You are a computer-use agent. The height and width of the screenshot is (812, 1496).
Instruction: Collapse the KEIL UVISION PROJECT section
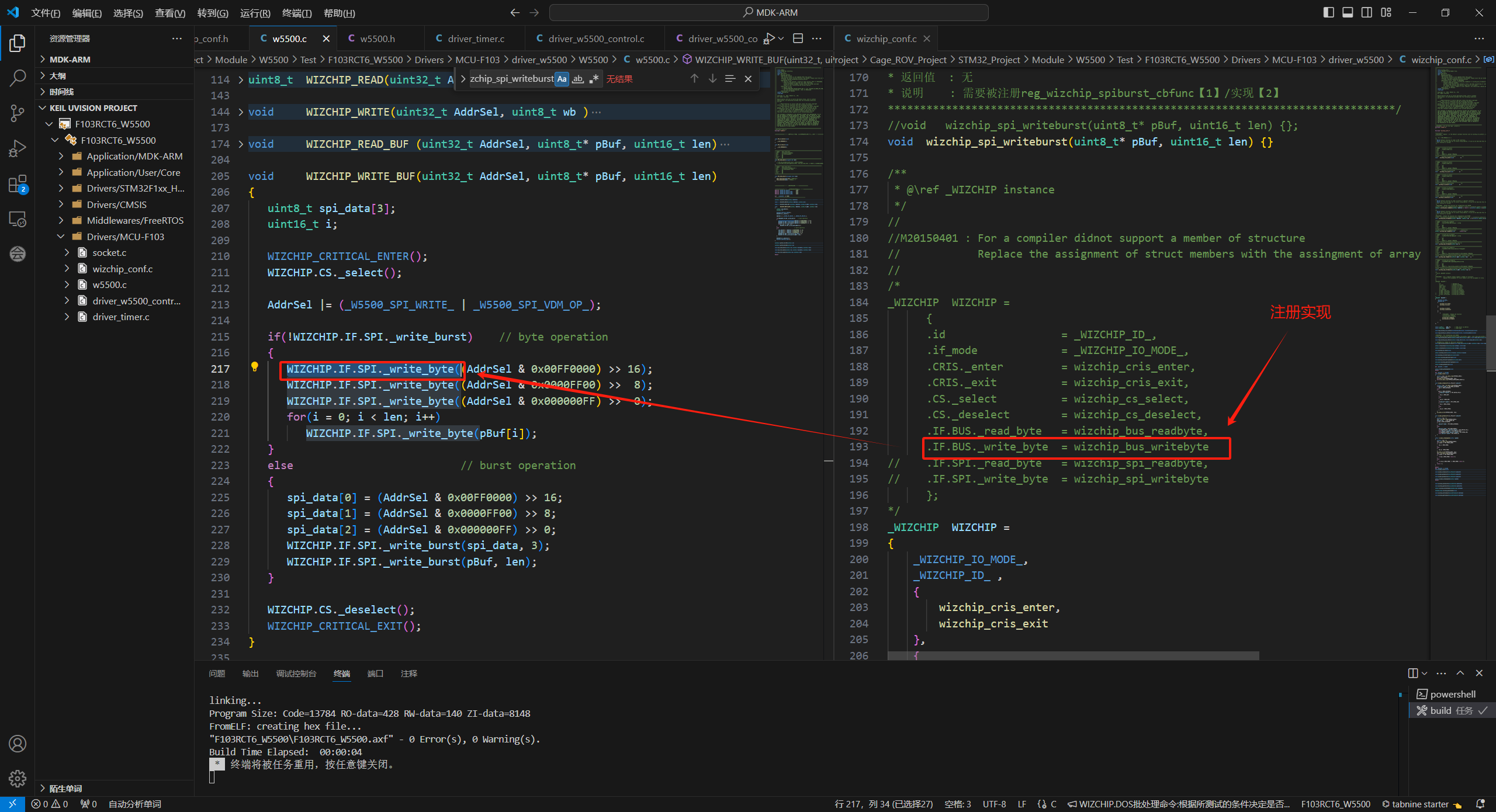click(x=115, y=108)
